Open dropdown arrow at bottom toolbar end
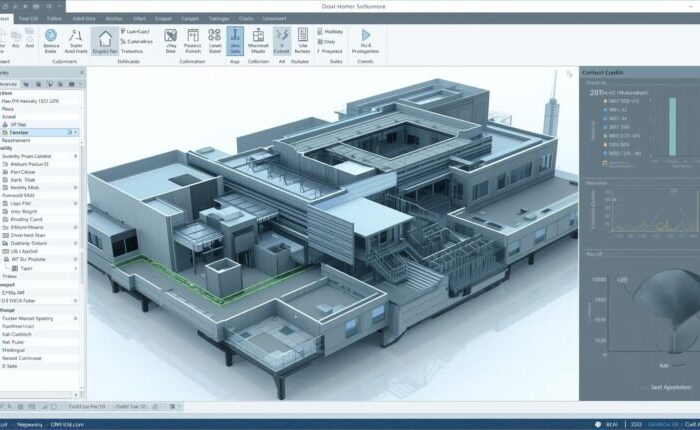The image size is (700, 430). (179, 406)
